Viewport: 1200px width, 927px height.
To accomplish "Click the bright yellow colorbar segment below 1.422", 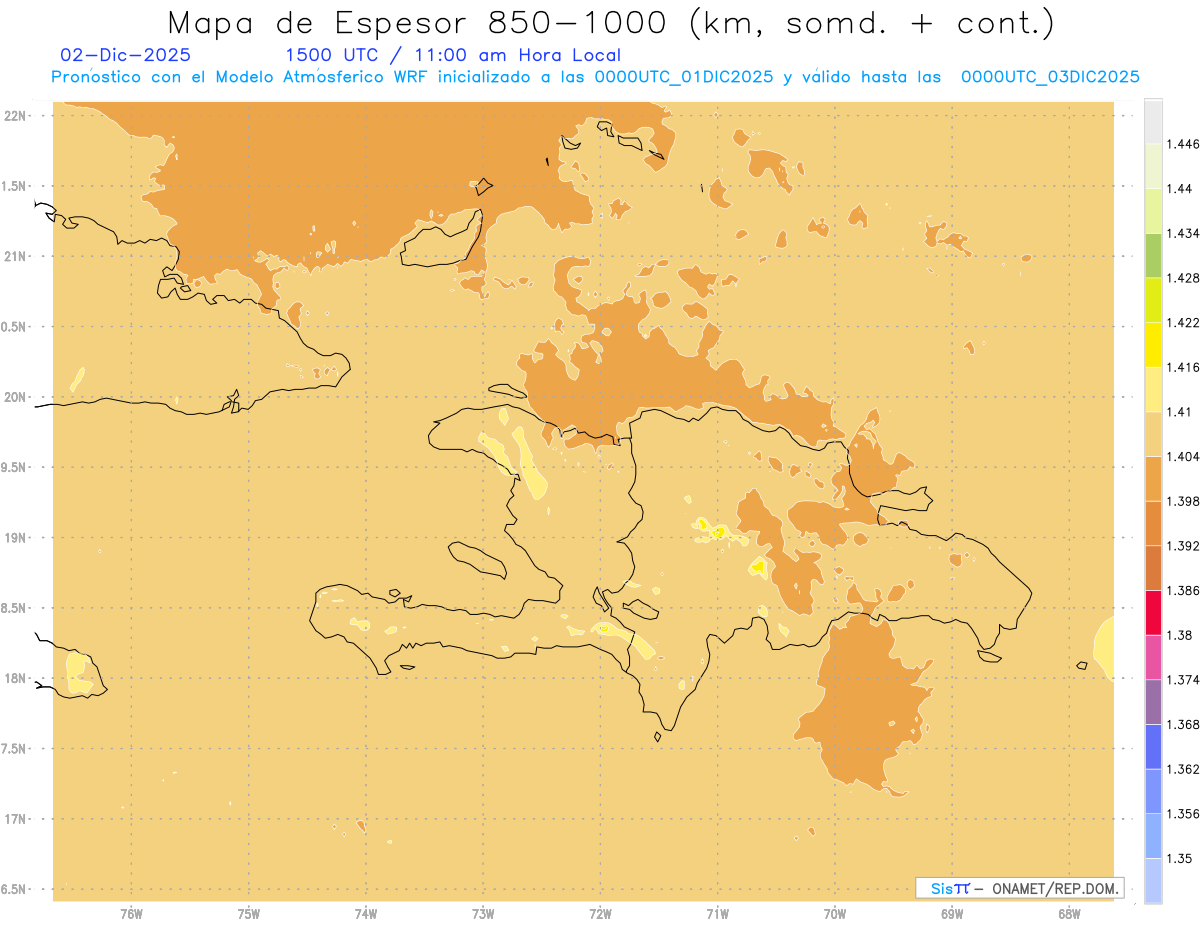I will [1153, 344].
